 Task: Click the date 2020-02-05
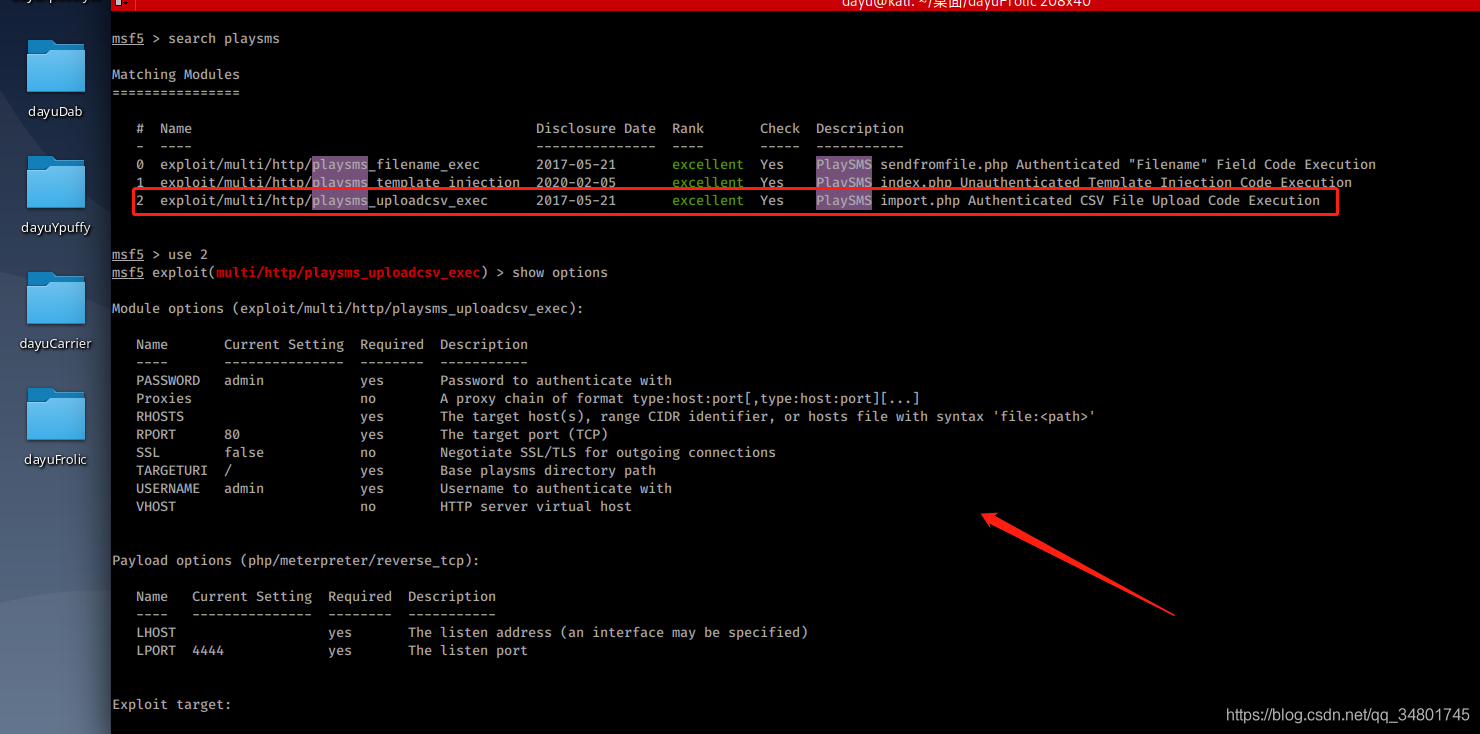pyautogui.click(x=576, y=182)
